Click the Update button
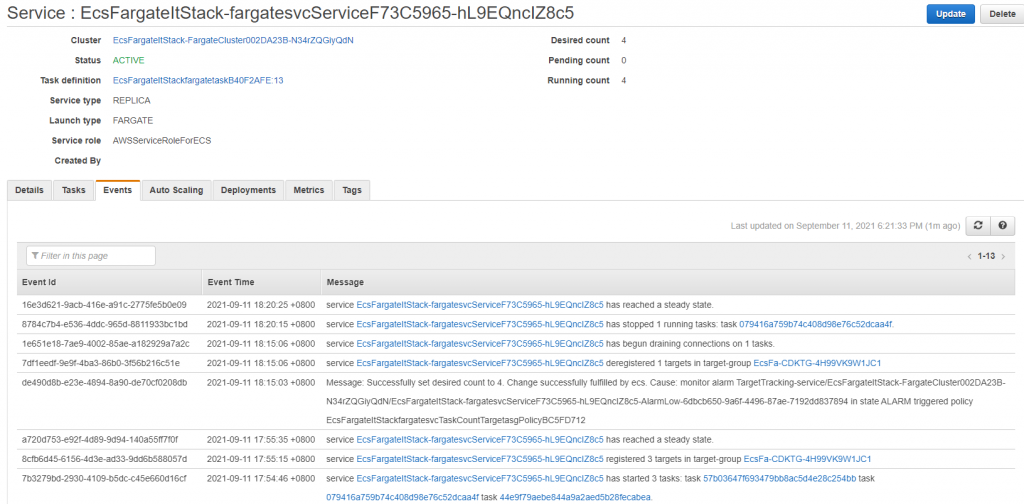Screen dimensions: 1024x504 950,14
